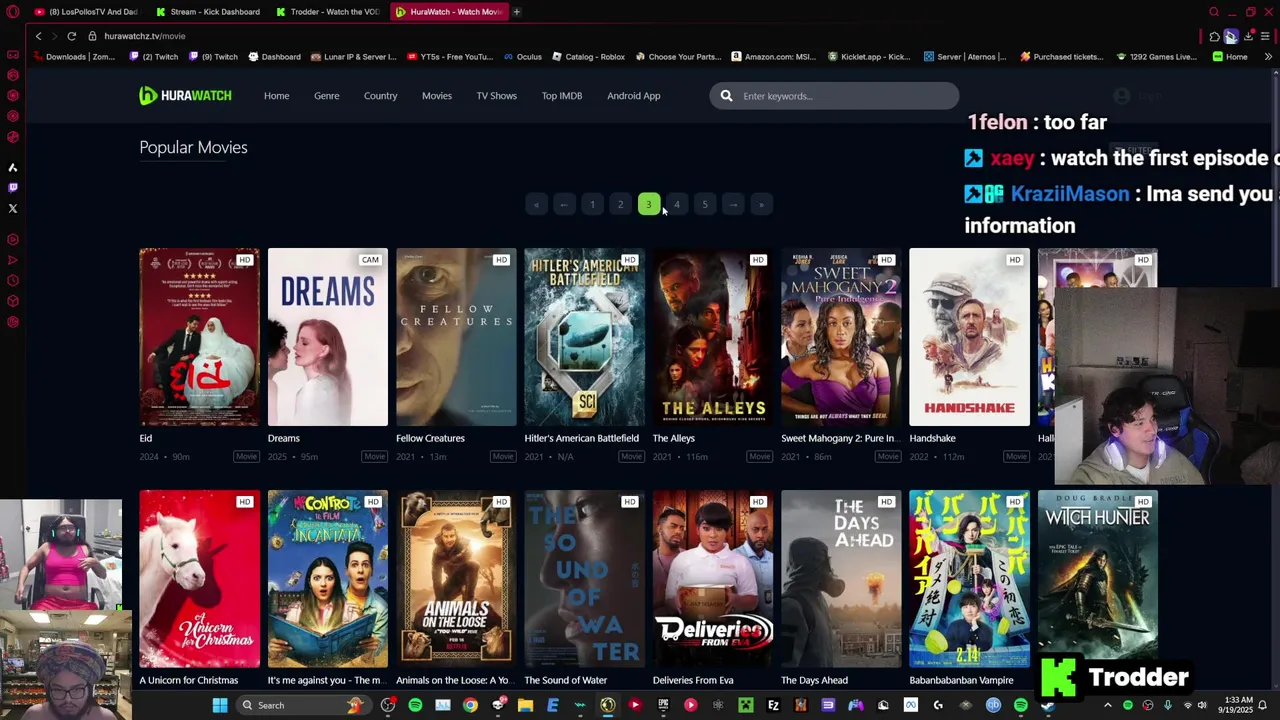Open the TV Shows nav item
This screenshot has height=720, width=1280.
click(496, 96)
